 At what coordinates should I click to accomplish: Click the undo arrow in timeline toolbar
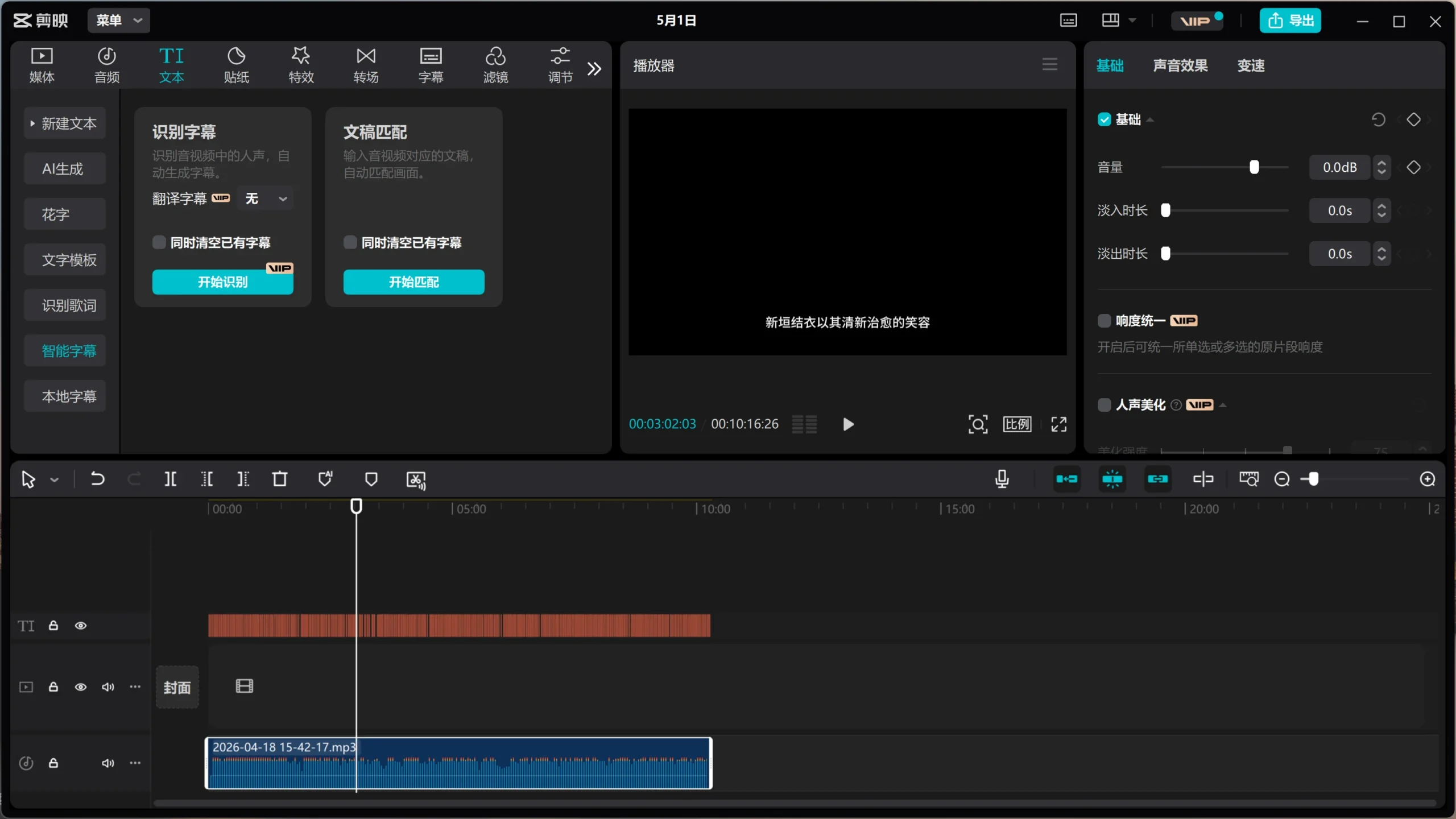tap(97, 479)
